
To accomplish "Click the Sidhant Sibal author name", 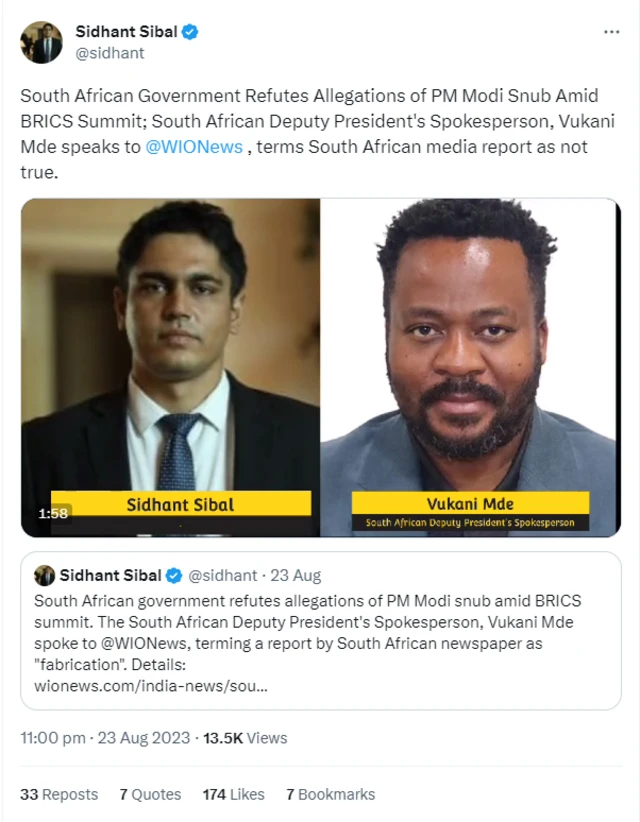I will click(x=126, y=32).
